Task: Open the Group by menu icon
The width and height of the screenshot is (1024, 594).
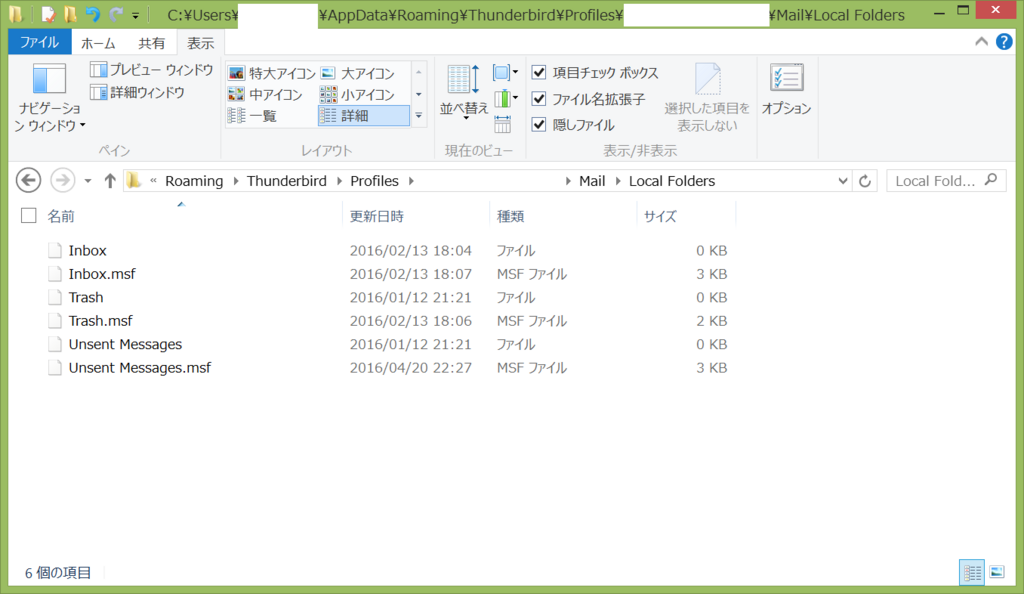Action: (505, 72)
